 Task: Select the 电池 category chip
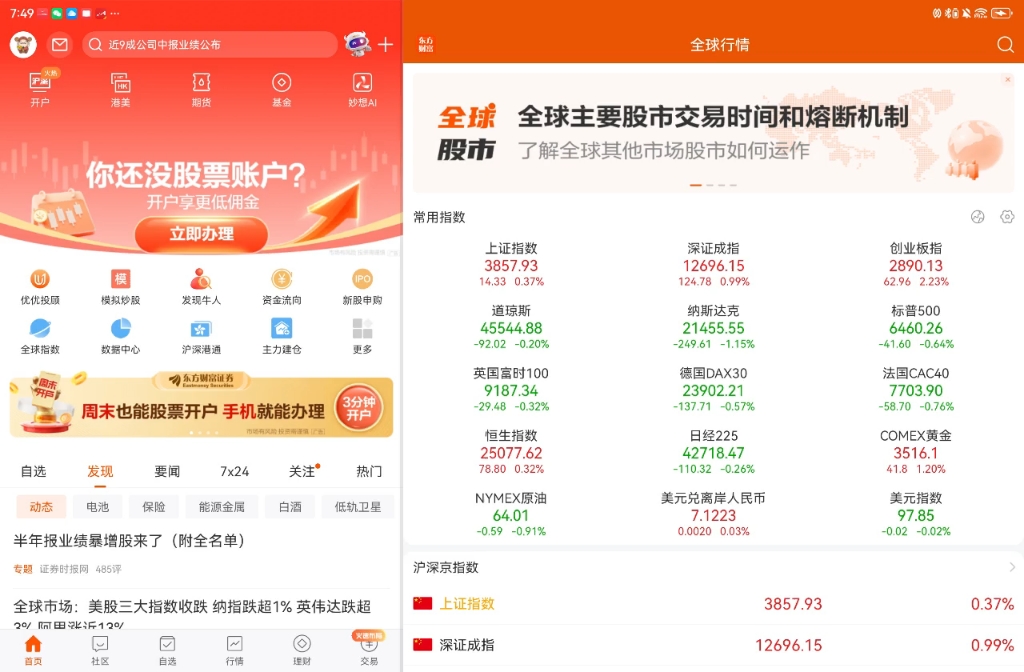(97, 507)
